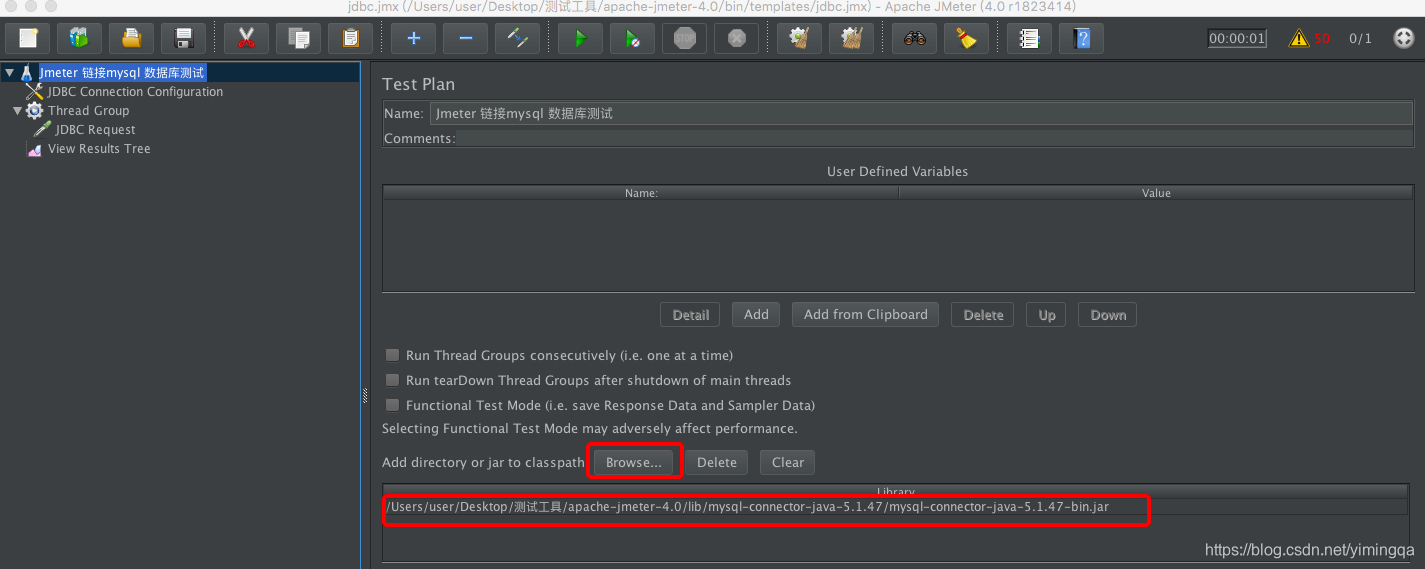
Task: Click the Clear classpath button
Action: pos(788,462)
